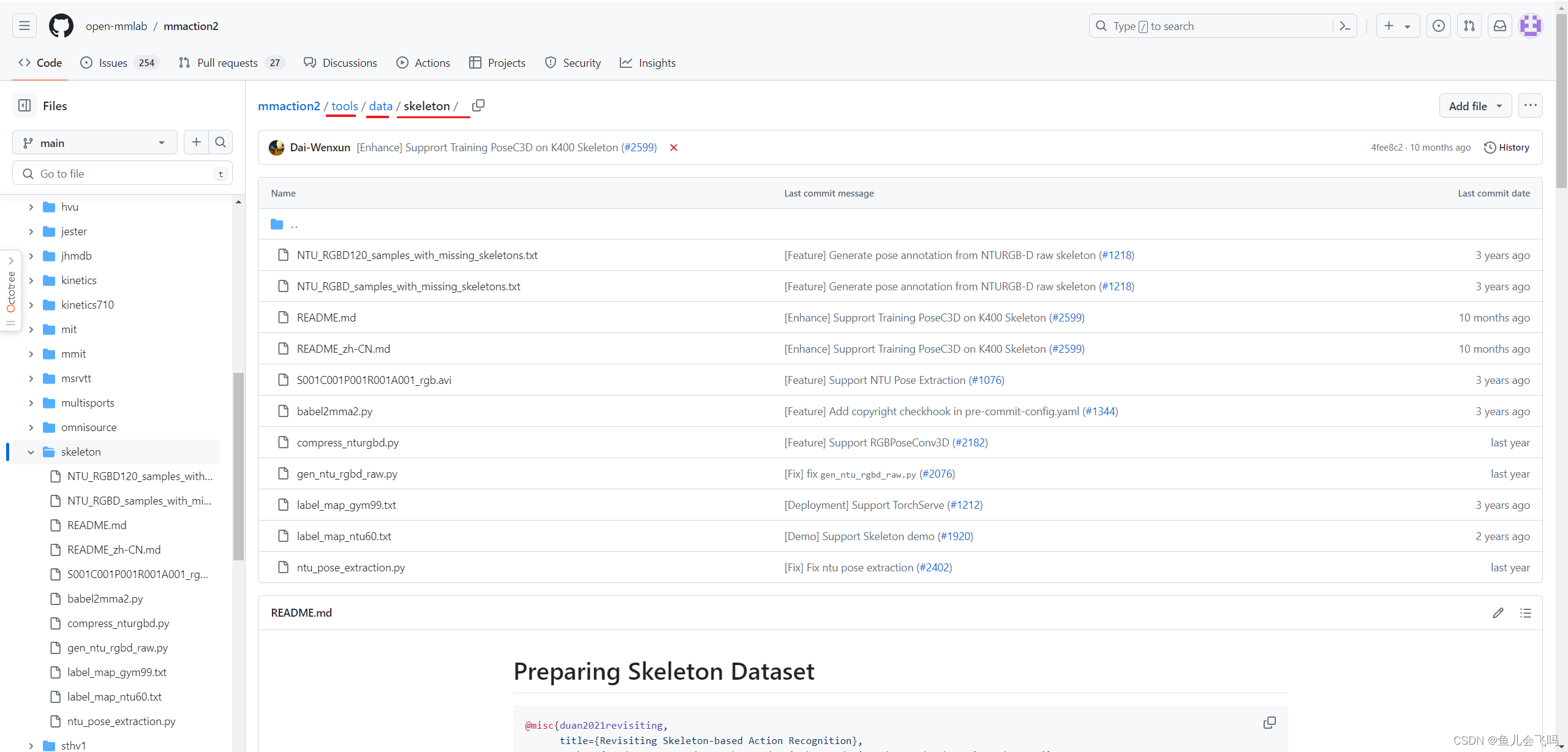Viewport: 1568px width, 752px height.
Task: Open pull request #2599 link
Action: click(x=638, y=147)
